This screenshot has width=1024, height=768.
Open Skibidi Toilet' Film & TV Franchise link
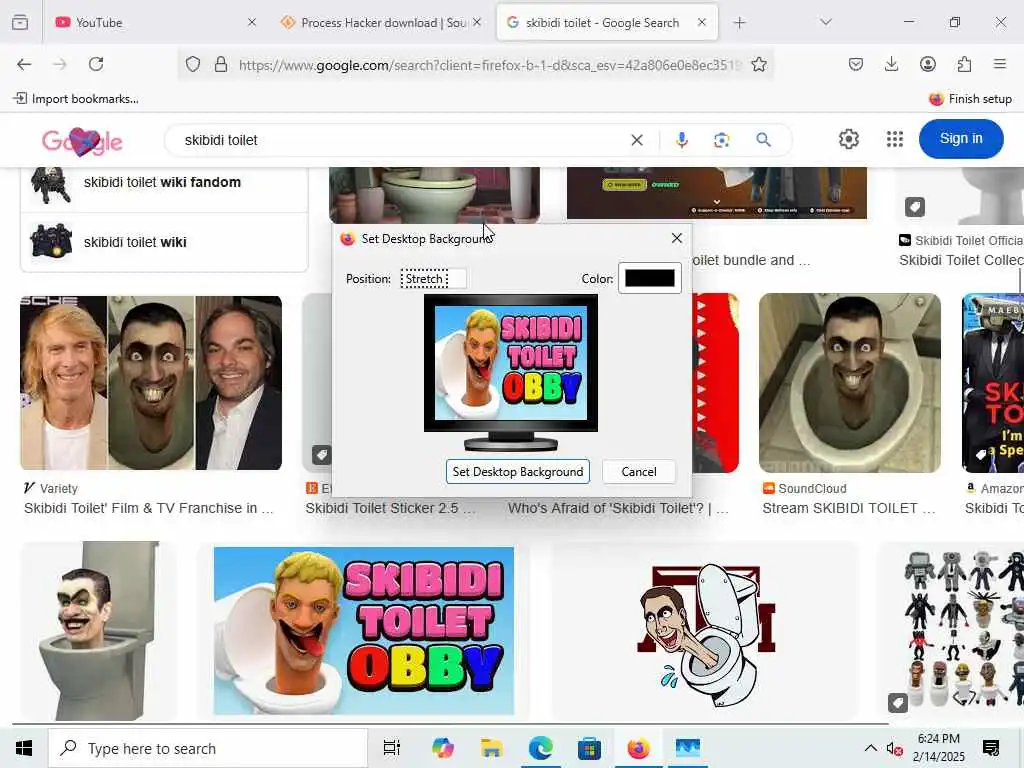pos(148,508)
